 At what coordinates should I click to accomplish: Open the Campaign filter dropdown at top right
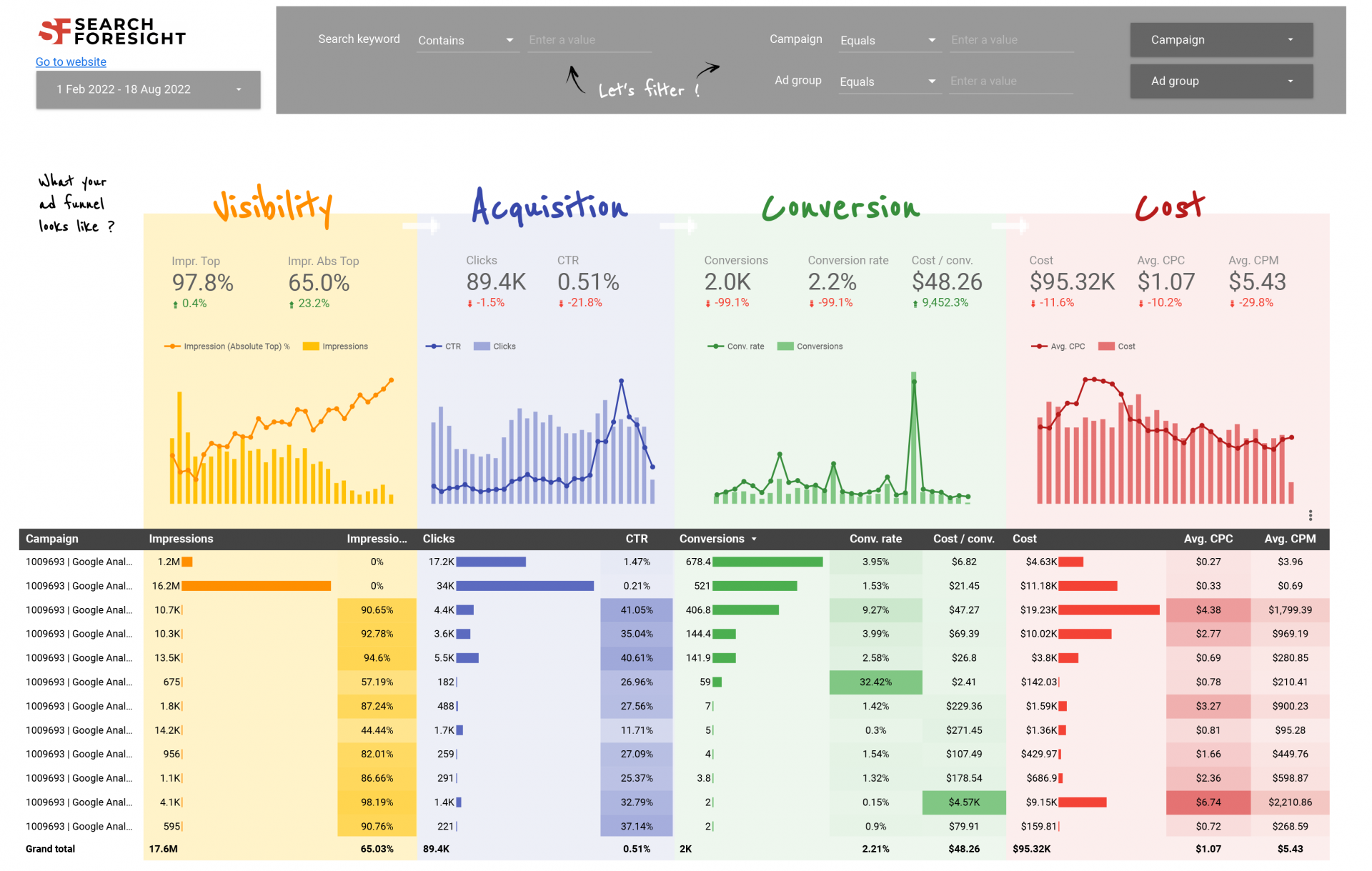pos(1221,39)
